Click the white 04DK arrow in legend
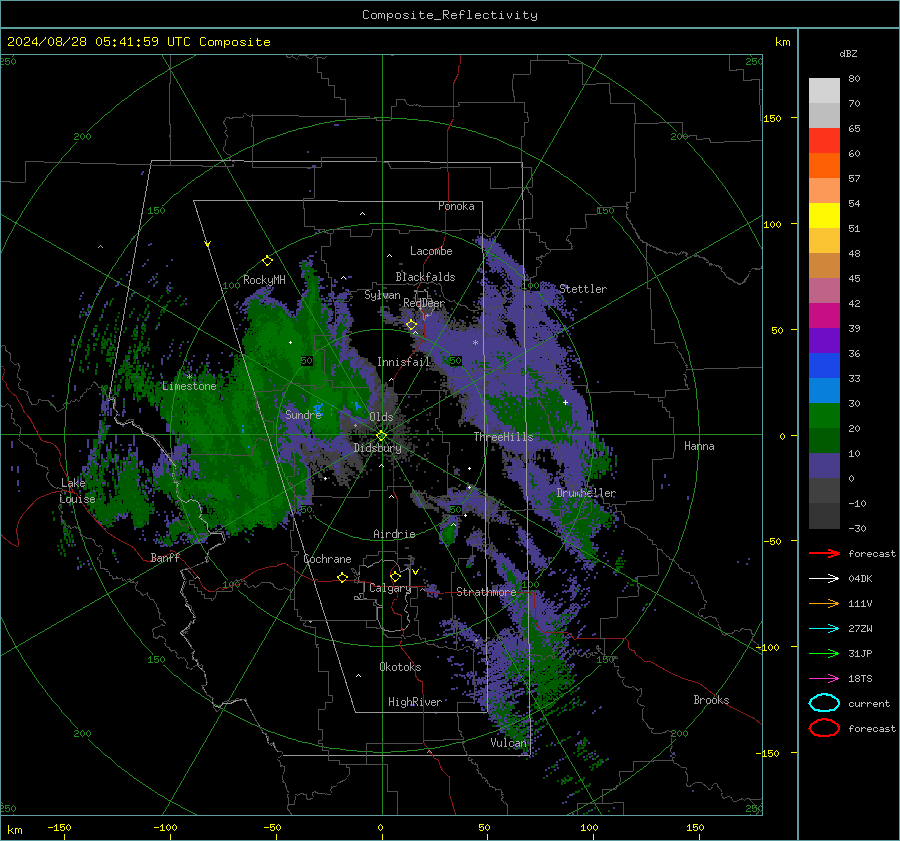 (x=824, y=579)
